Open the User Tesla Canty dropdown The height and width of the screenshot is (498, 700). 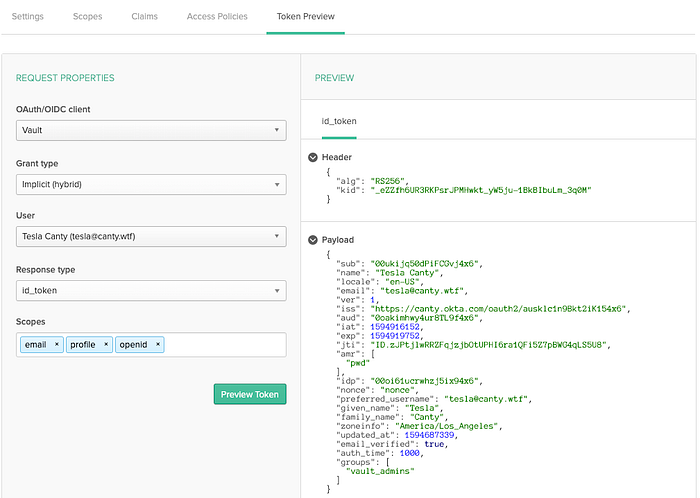[x=151, y=236]
